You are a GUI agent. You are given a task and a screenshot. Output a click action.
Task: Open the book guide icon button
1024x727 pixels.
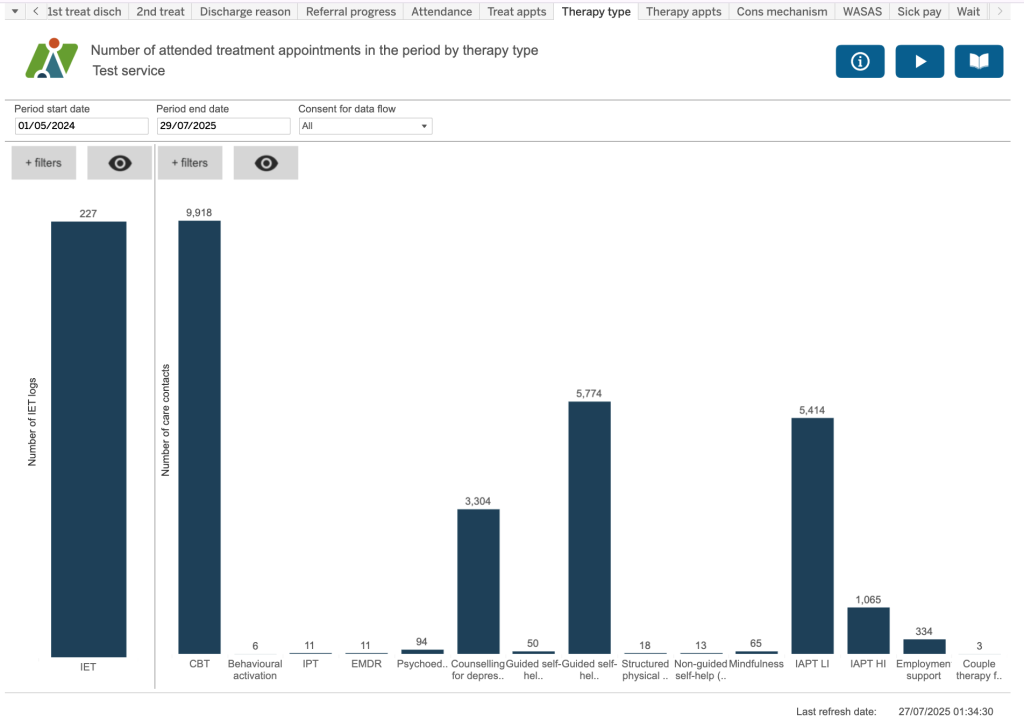978,61
